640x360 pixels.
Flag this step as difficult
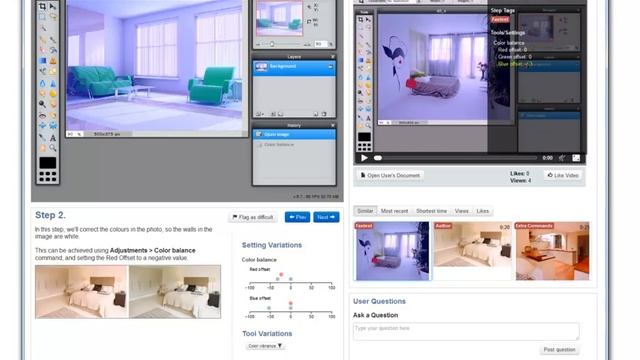[x=253, y=217]
